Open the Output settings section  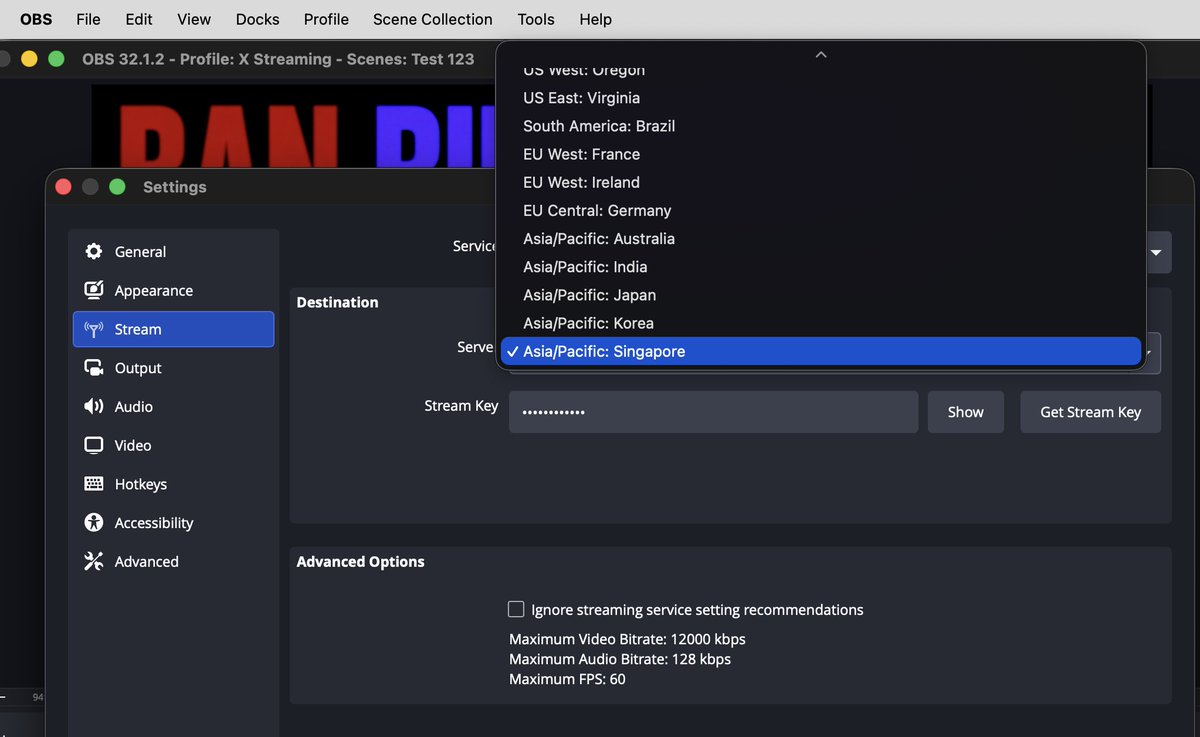(173, 368)
